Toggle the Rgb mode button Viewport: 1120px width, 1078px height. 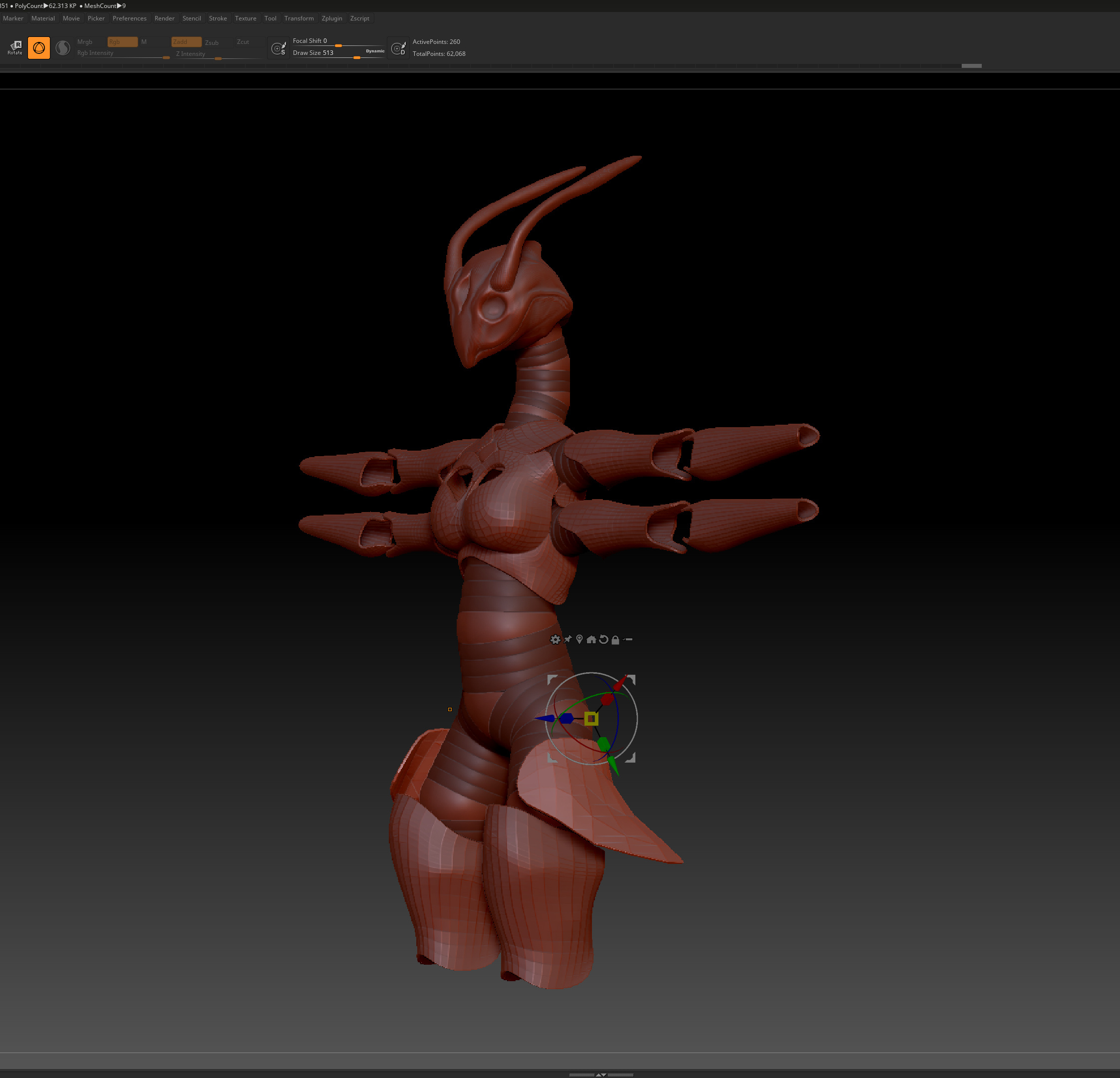tap(122, 42)
